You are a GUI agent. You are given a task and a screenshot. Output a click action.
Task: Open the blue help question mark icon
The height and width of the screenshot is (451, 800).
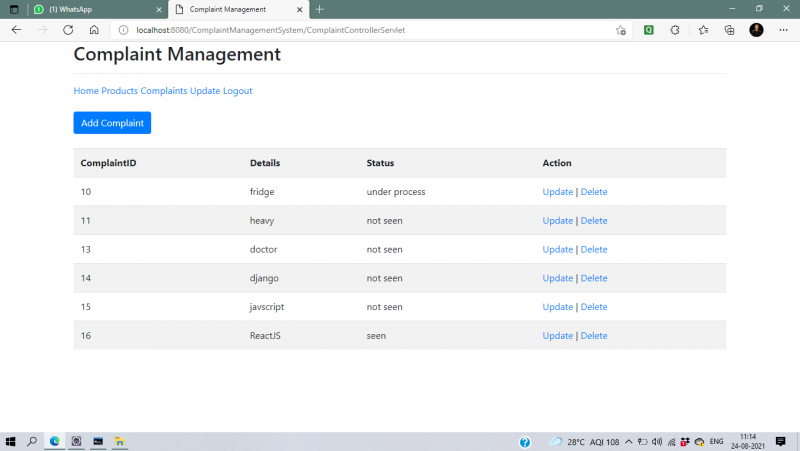pos(524,442)
